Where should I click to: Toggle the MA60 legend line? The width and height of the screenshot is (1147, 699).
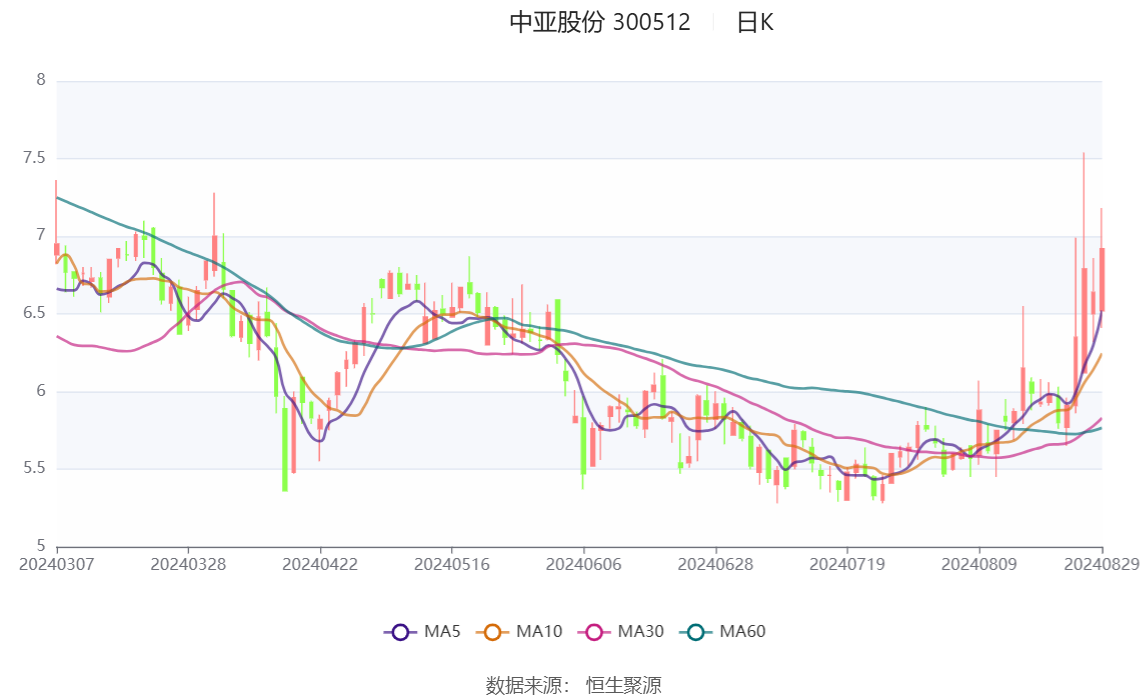click(723, 632)
